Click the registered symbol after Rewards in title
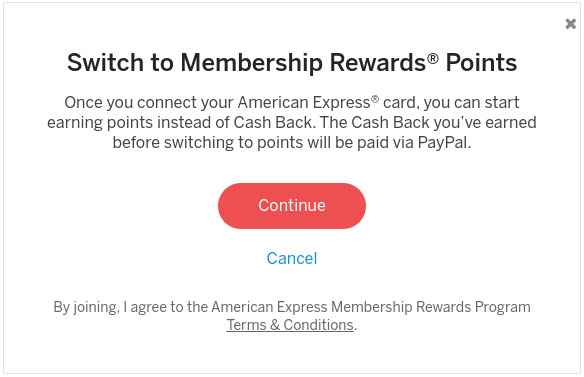The image size is (584, 377). (432, 58)
